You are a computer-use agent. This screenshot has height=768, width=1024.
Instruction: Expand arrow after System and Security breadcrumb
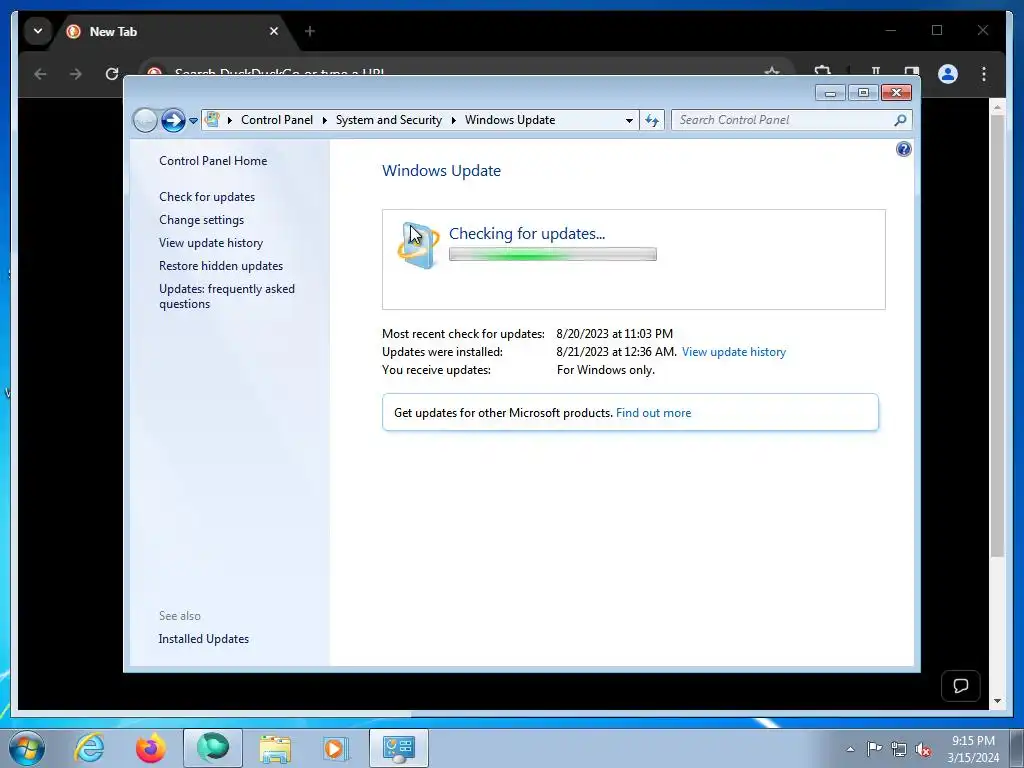click(x=453, y=120)
